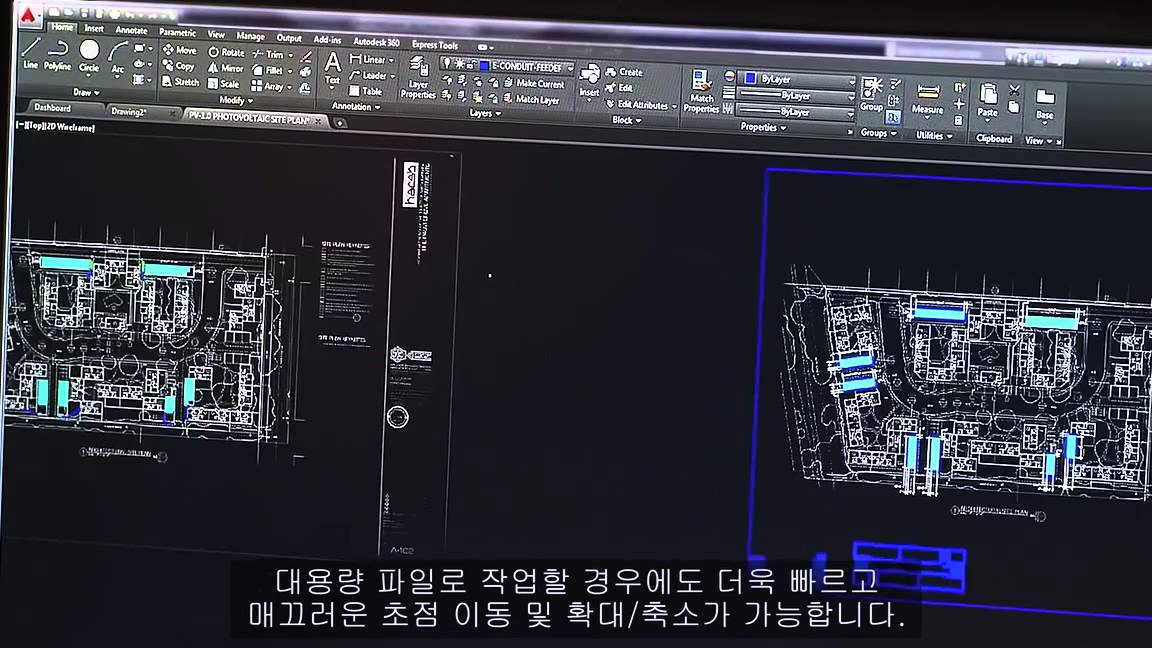Insert a Table from Annotation panel
Viewport: 1152px width, 648px height.
pos(365,91)
